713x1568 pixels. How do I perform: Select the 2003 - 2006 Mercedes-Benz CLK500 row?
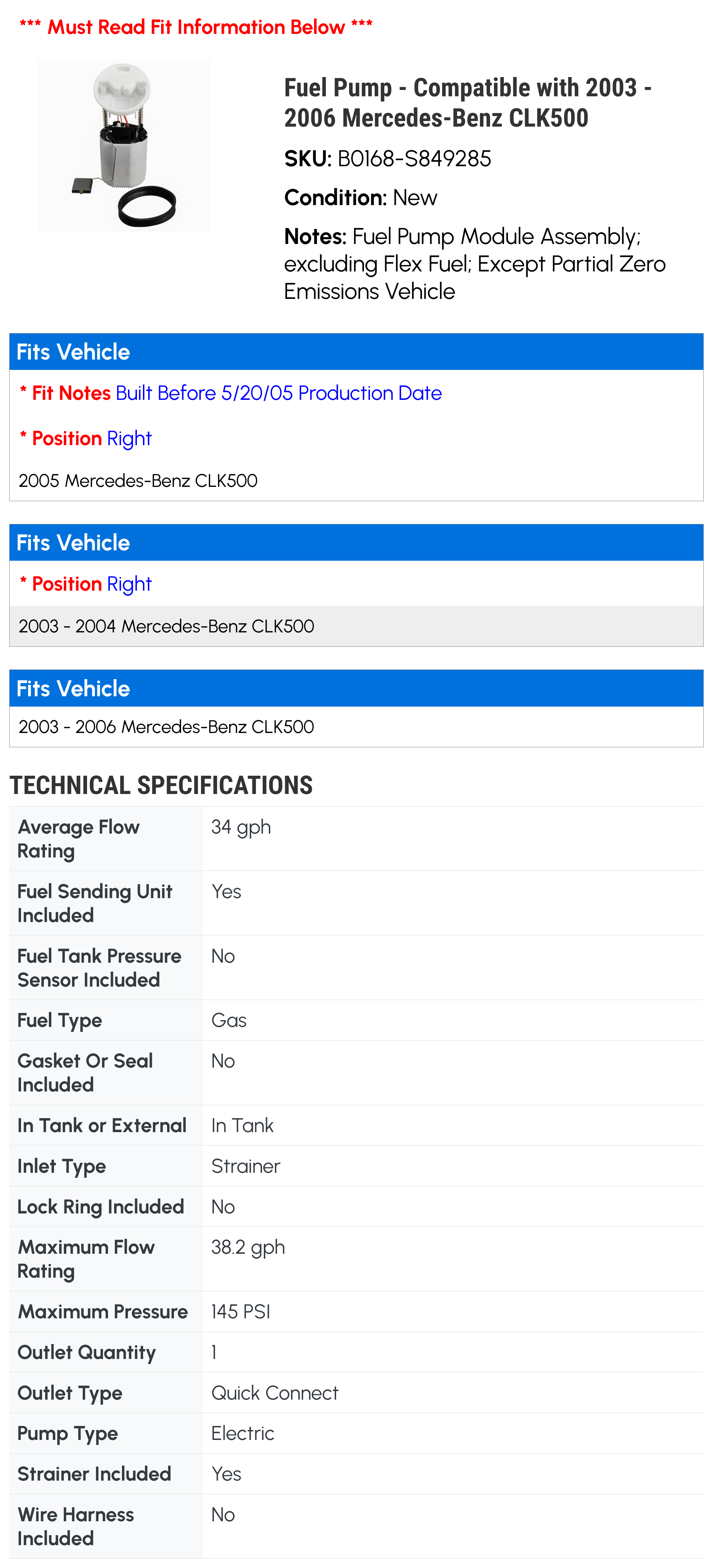pos(166,727)
